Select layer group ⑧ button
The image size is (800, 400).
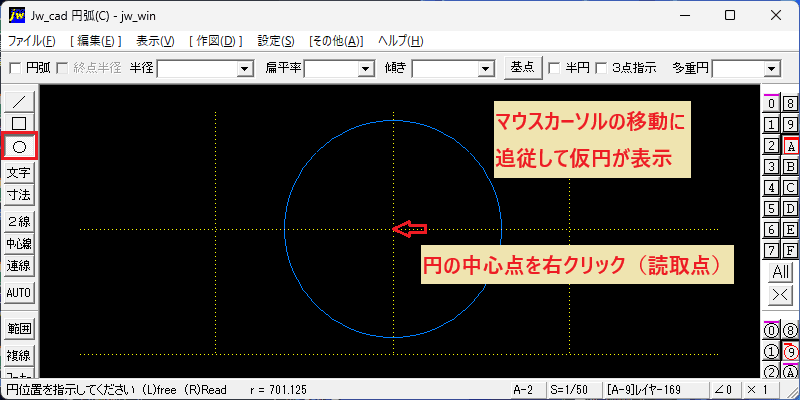click(790, 331)
